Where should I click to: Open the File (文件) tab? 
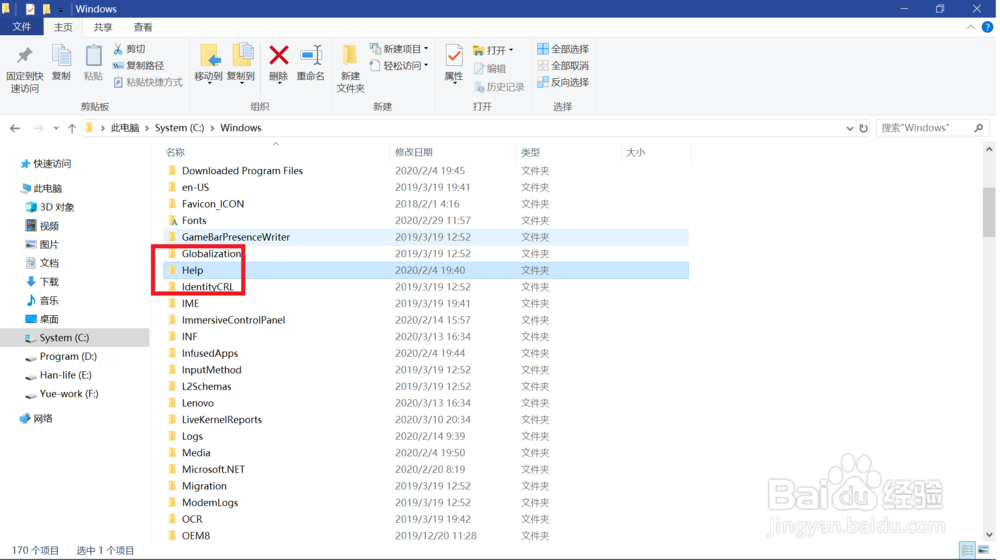22,27
